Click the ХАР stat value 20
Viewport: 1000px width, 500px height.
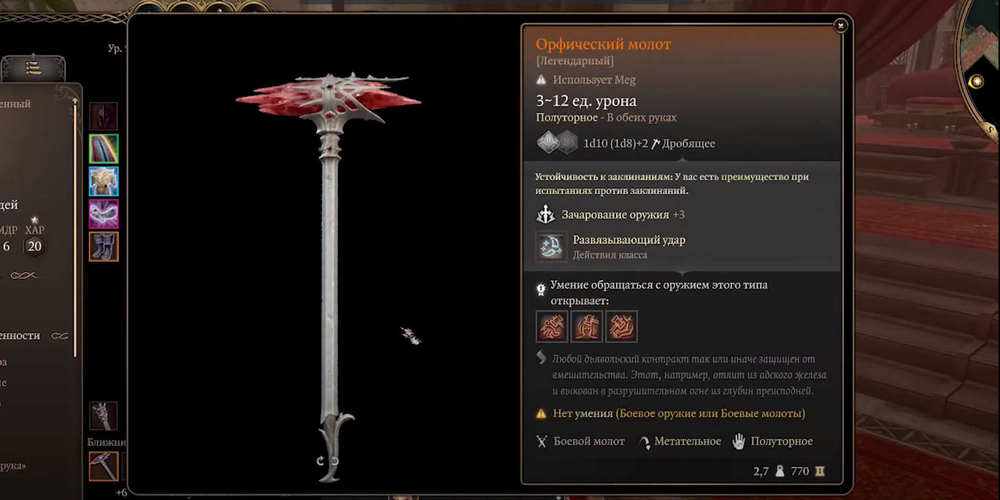point(34,246)
